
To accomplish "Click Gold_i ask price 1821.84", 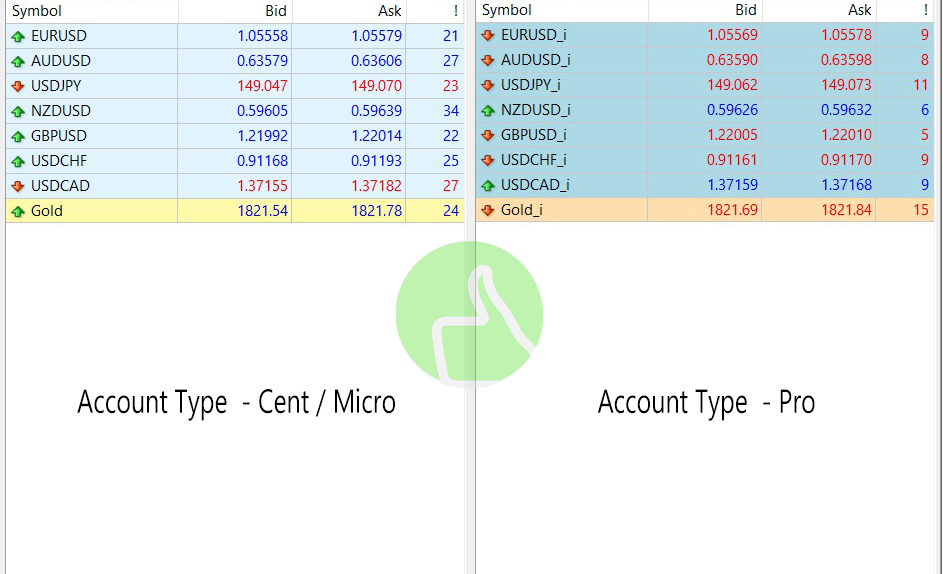I will click(846, 209).
